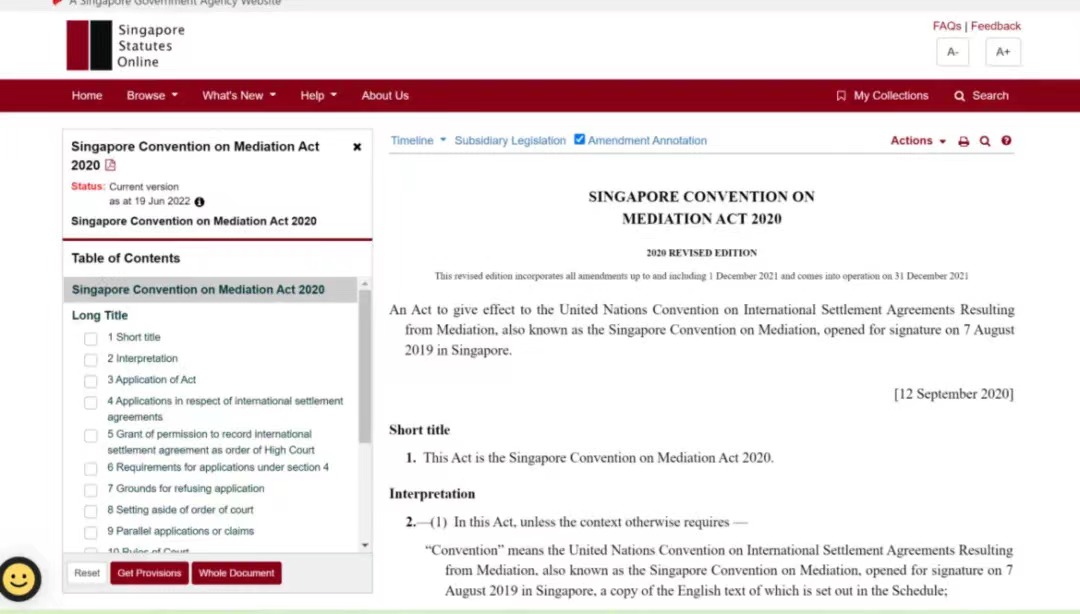
Task: Expand the What's New dropdown menu
Action: coord(238,96)
